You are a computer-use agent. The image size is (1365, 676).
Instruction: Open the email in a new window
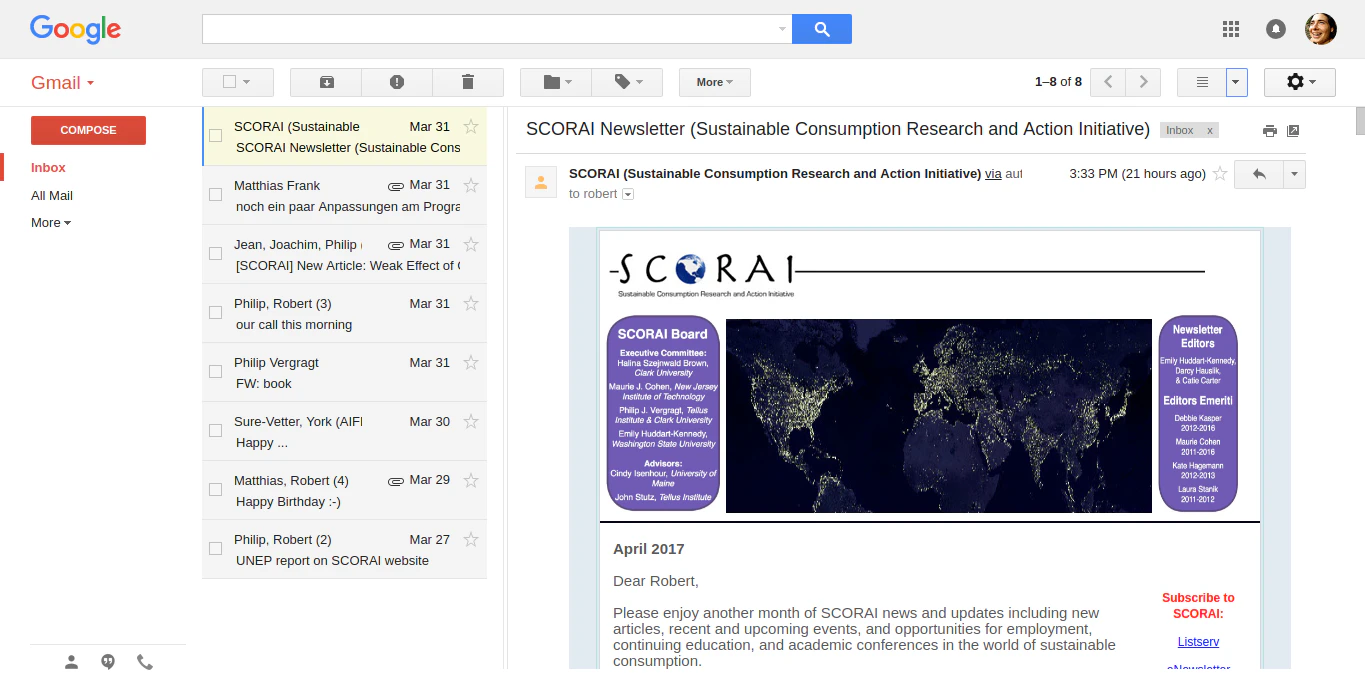pyautogui.click(x=1294, y=130)
